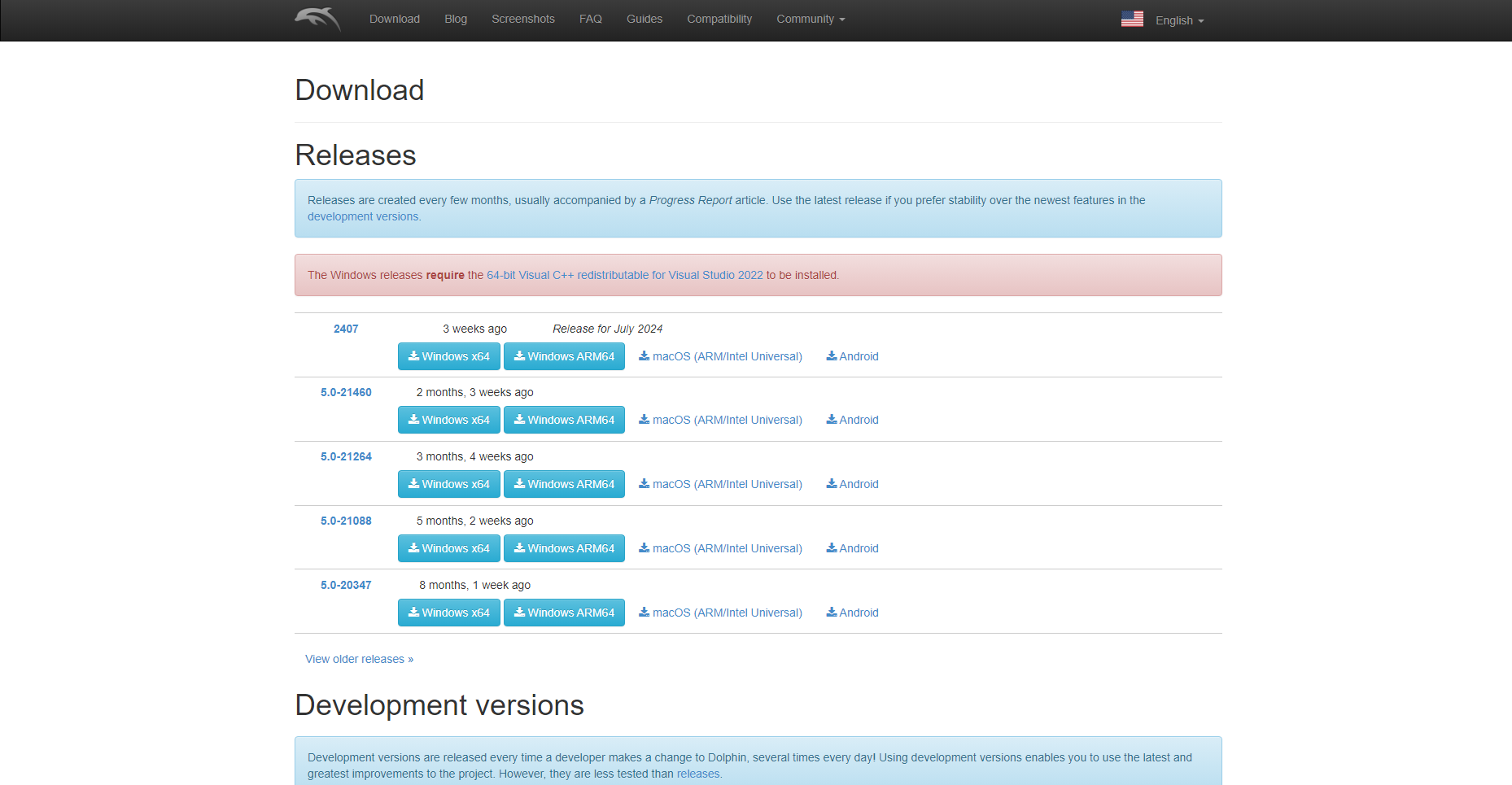Go to the Blog page
The width and height of the screenshot is (1512, 785).
(456, 19)
